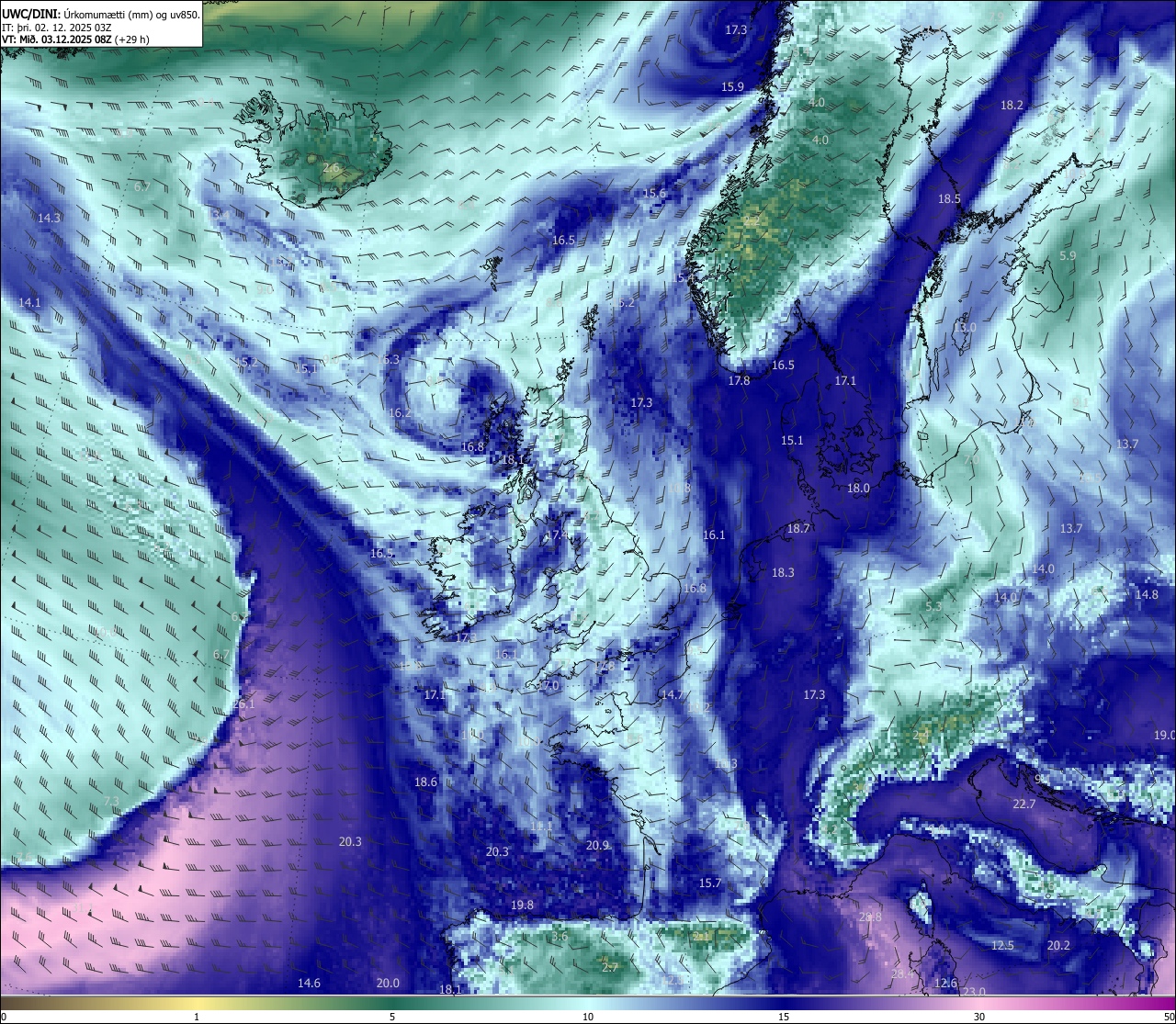Click the 14.3 value on the map
Image resolution: width=1176 pixels, height=1024 pixels.
[x=50, y=219]
